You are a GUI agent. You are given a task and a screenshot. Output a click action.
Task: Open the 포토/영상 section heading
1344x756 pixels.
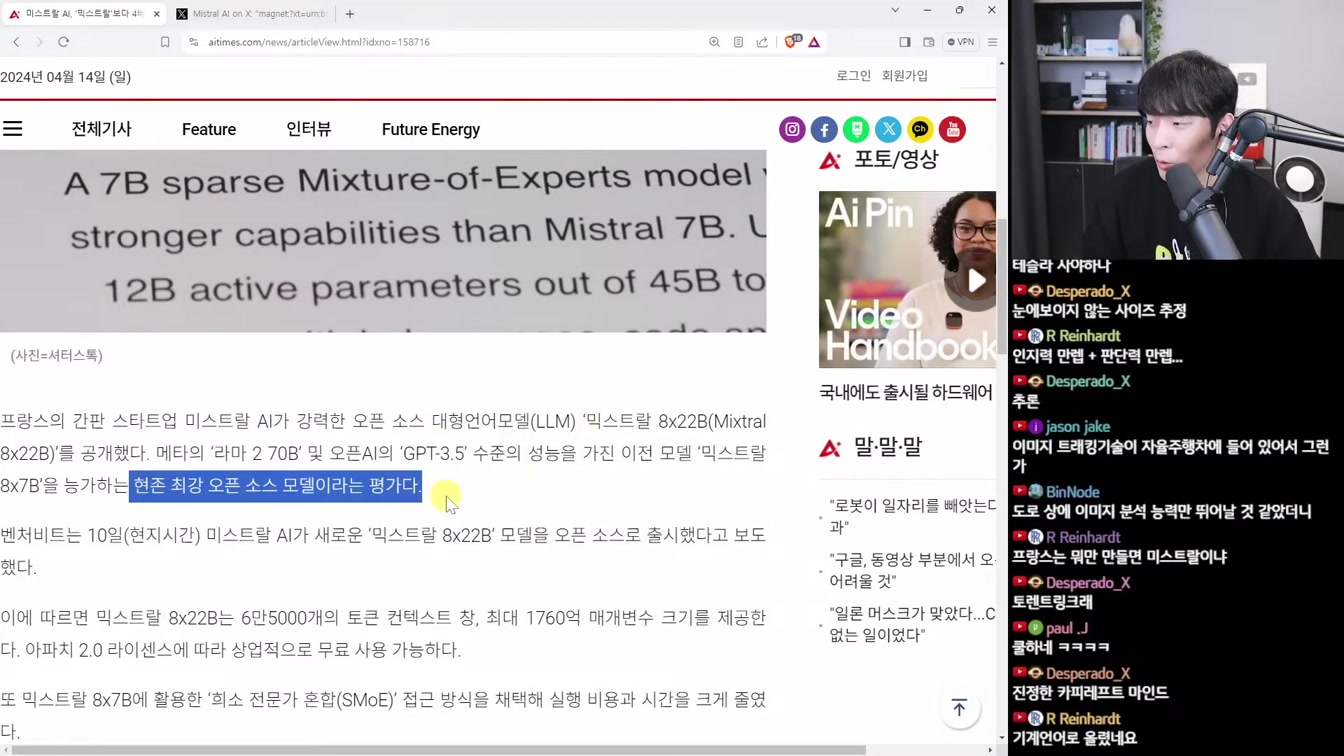pos(896,159)
